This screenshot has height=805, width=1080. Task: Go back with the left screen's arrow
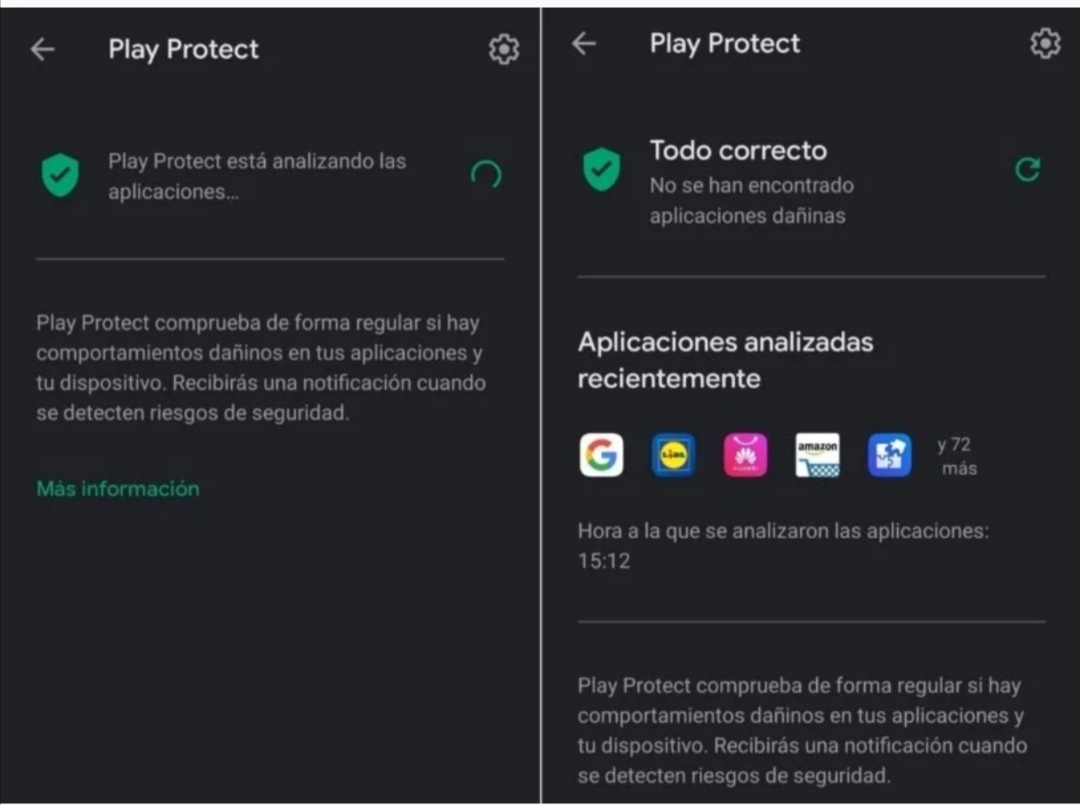[42, 48]
